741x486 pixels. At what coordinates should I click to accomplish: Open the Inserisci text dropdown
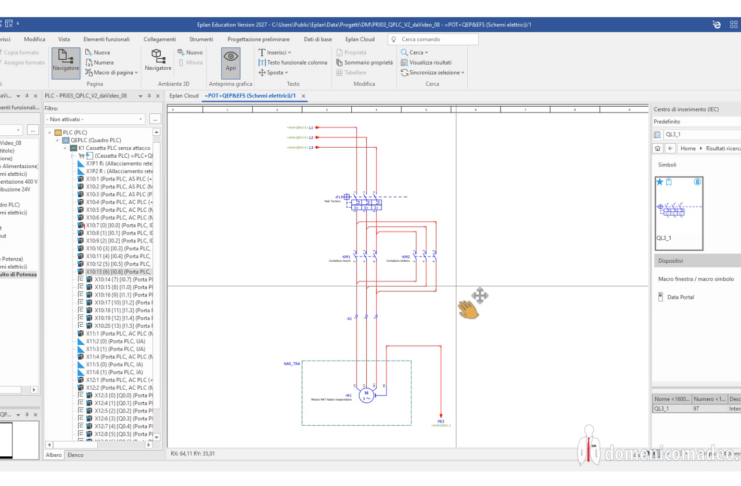[x=275, y=52]
